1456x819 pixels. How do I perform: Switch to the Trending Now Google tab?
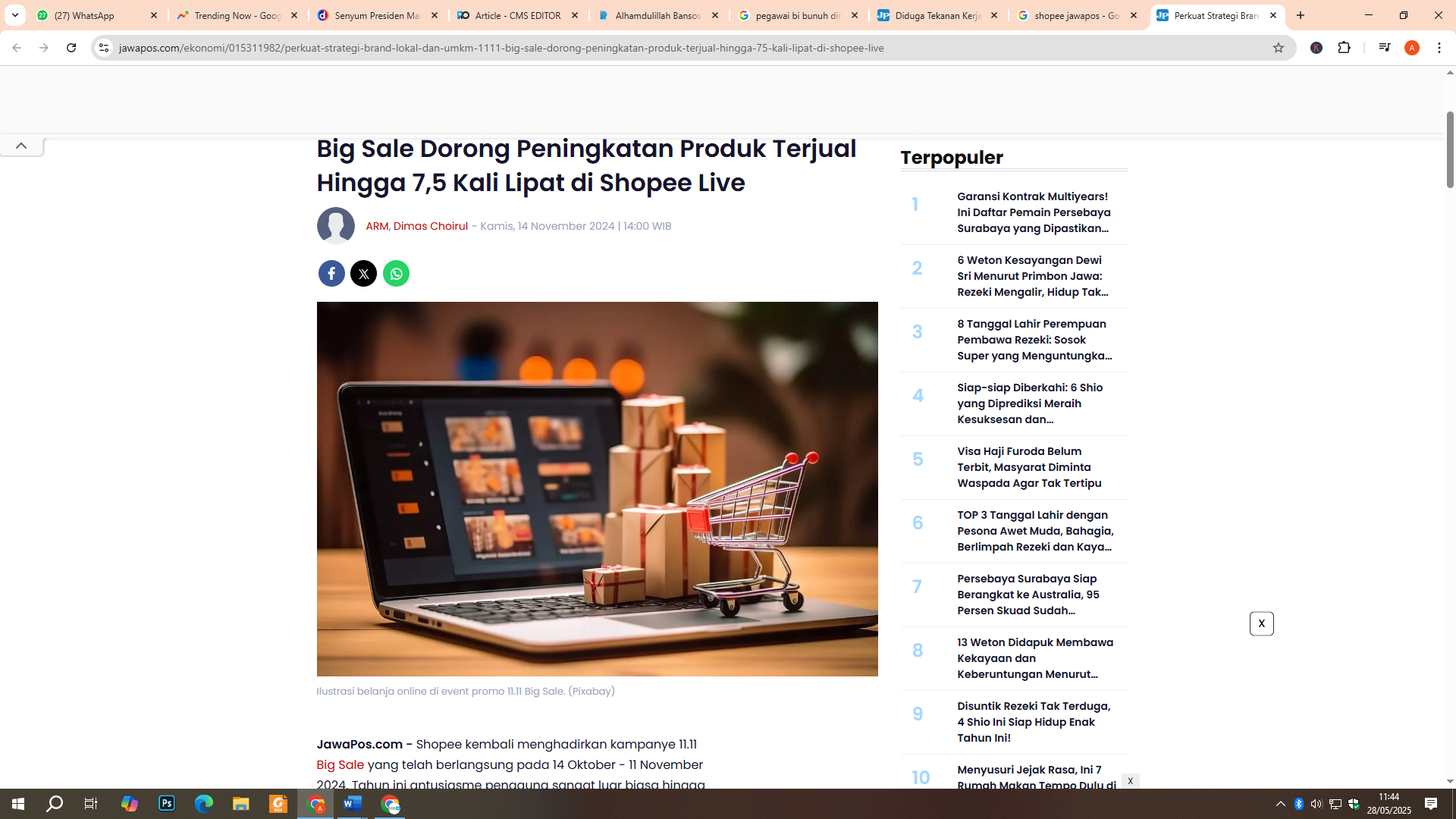237,15
